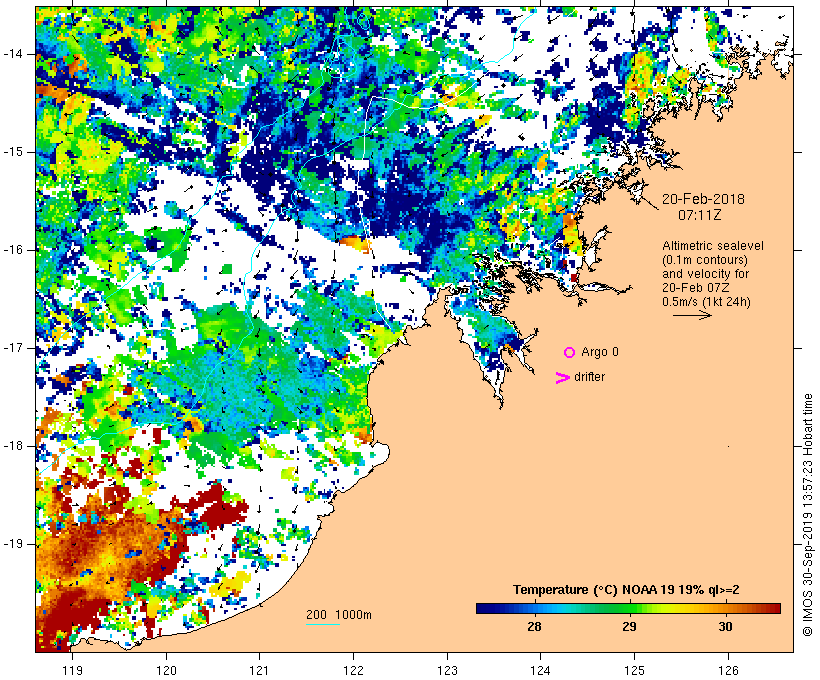
Task: Click the '(0.1m contours)' caption line
Action: click(705, 260)
